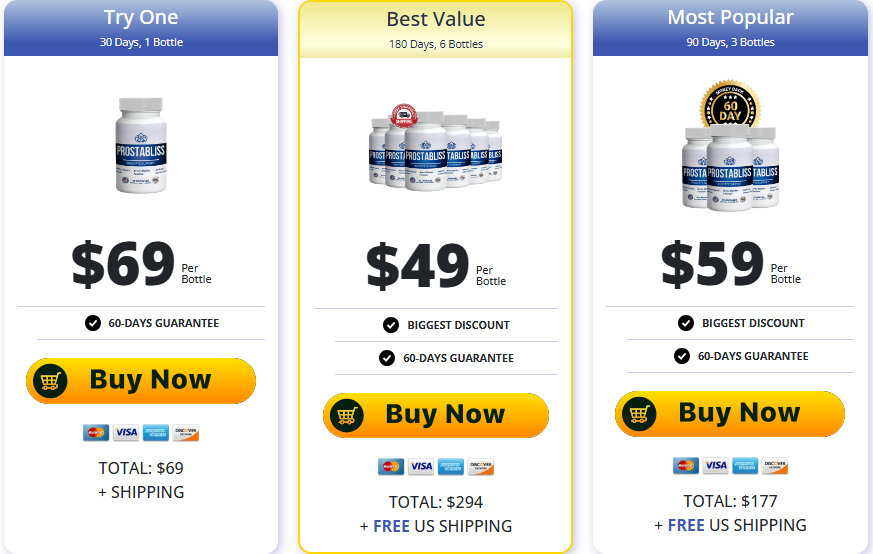This screenshot has height=554, width=873.
Task: Click the six Prostabliss bottles image
Action: 435,148
